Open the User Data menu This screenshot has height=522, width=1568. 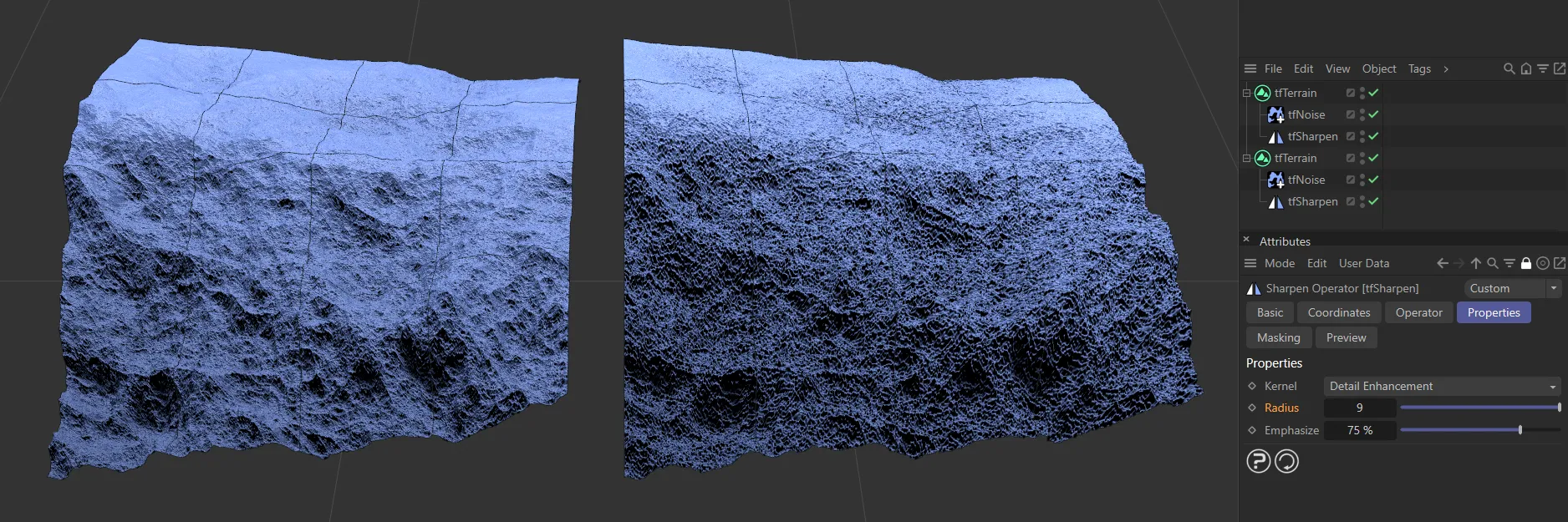point(1364,263)
